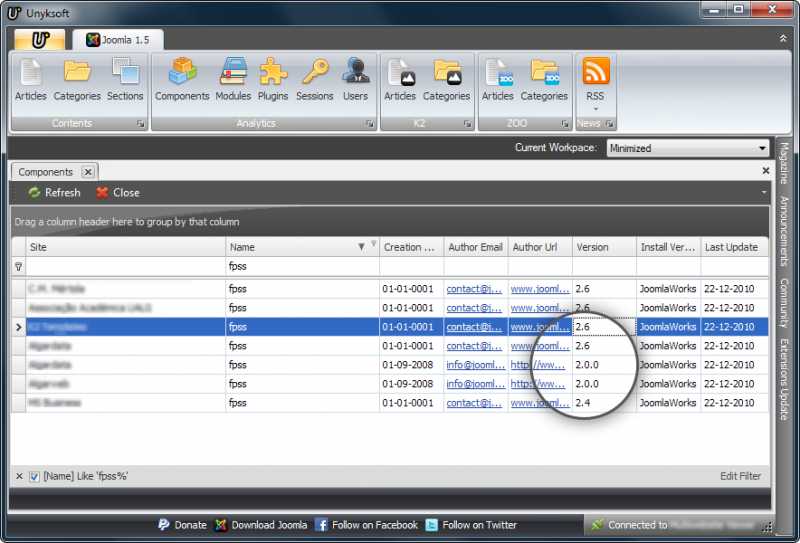
Task: Open the Components analytics view
Action: coord(182,80)
